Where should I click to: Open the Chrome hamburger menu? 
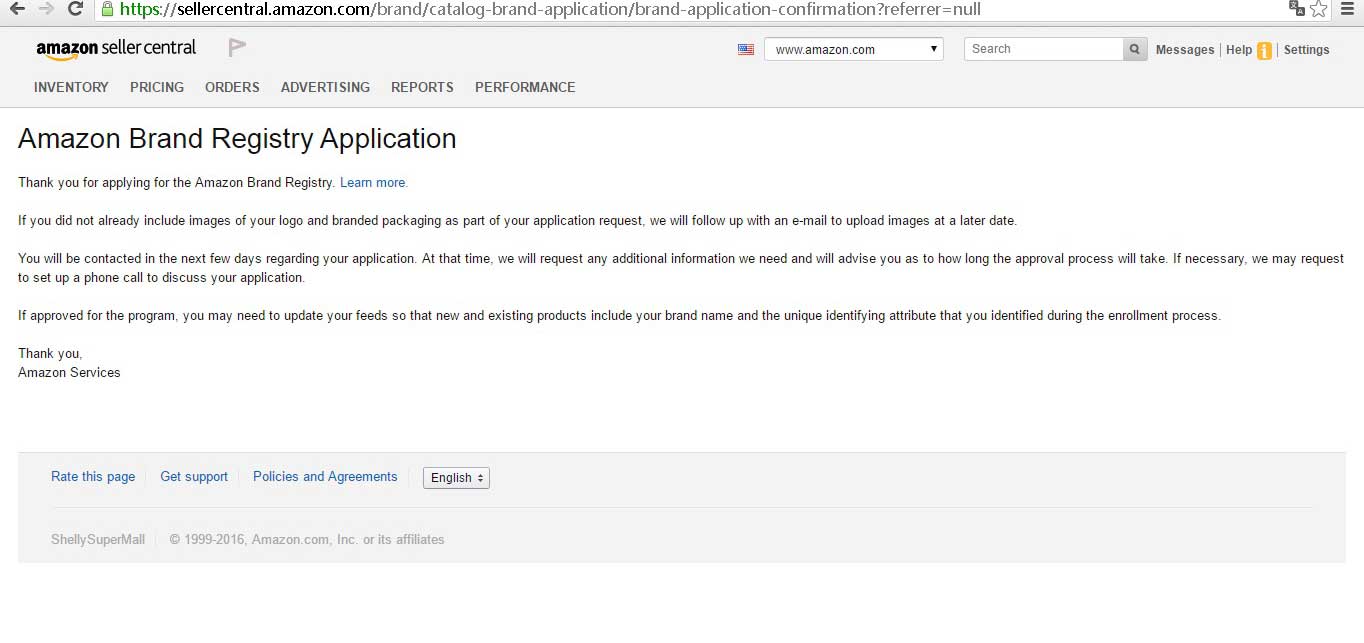(x=1347, y=9)
